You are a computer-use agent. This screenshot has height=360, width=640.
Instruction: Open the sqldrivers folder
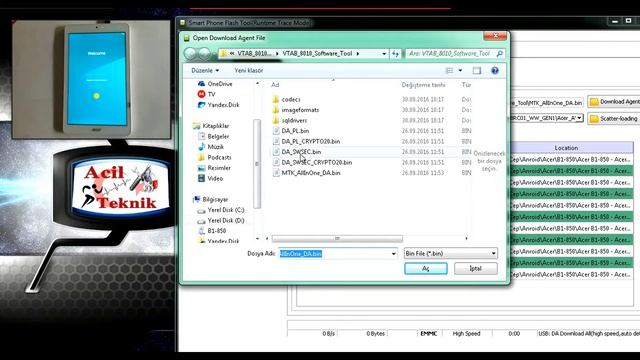click(294, 120)
